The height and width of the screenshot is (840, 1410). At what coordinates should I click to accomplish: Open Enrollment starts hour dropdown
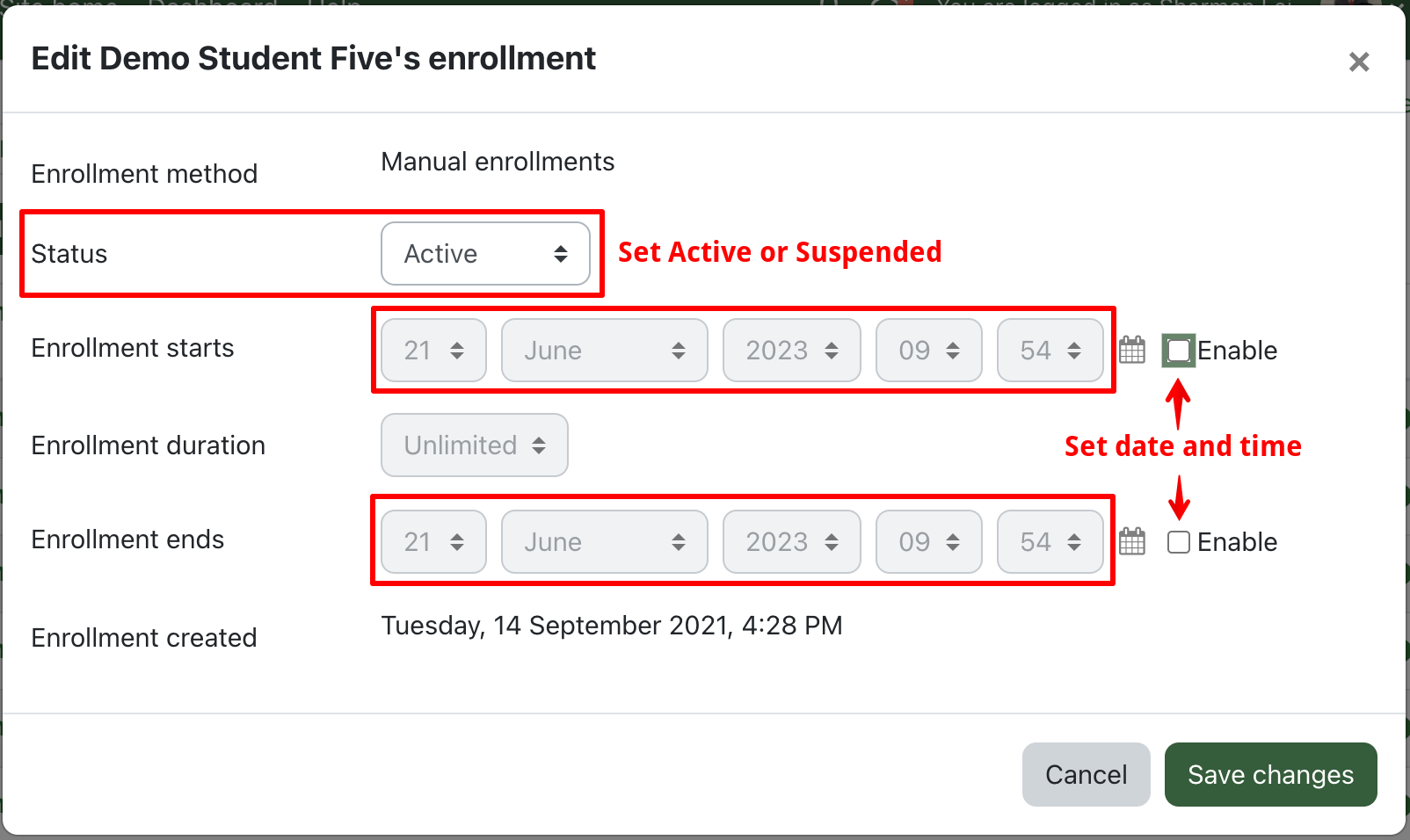point(928,351)
